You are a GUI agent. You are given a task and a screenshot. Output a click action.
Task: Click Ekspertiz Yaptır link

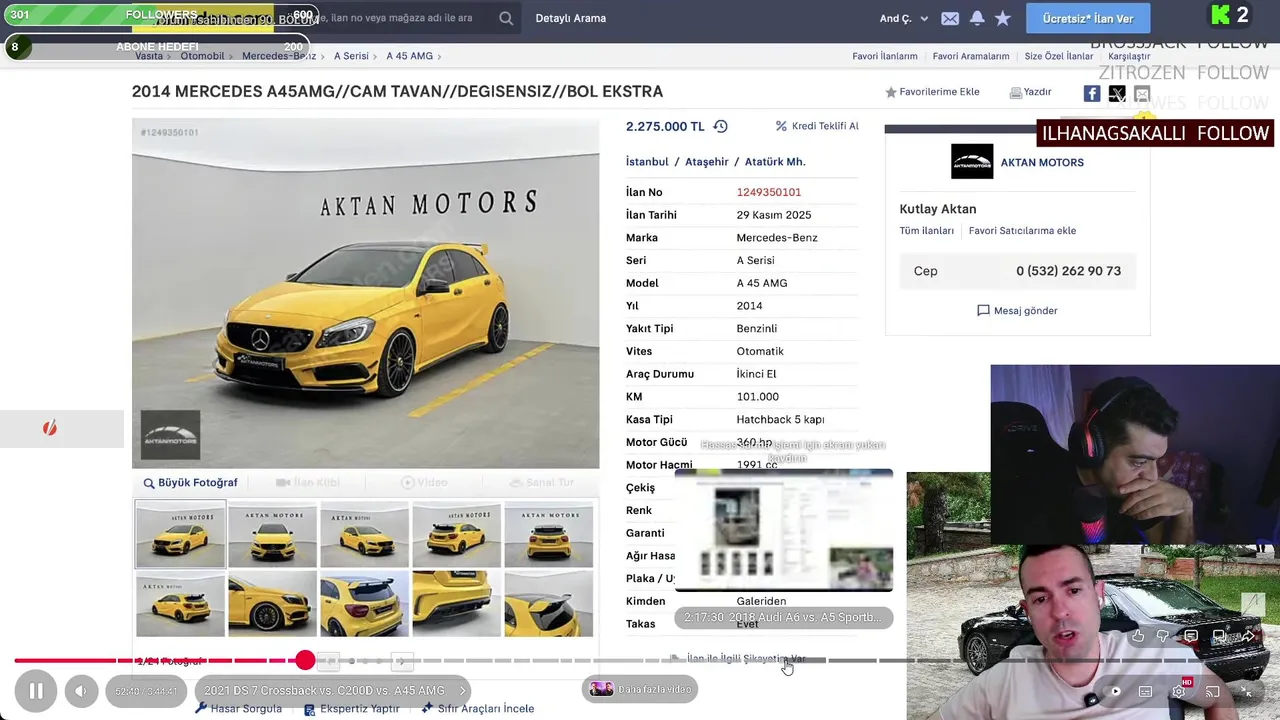(x=352, y=708)
